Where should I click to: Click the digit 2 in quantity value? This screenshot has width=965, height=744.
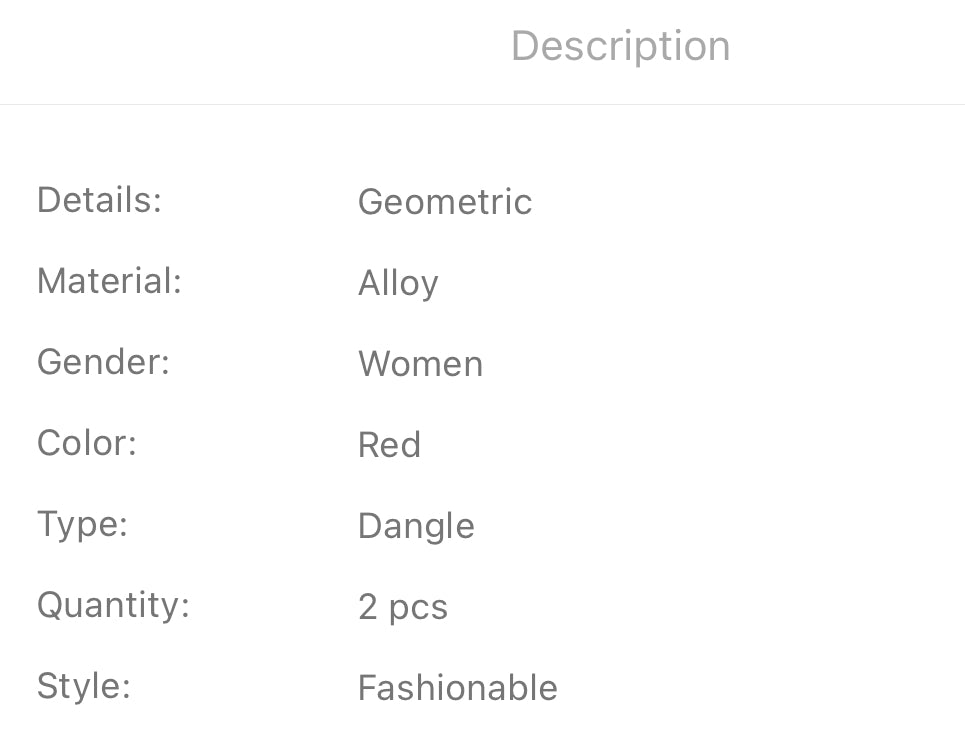pyautogui.click(x=368, y=608)
